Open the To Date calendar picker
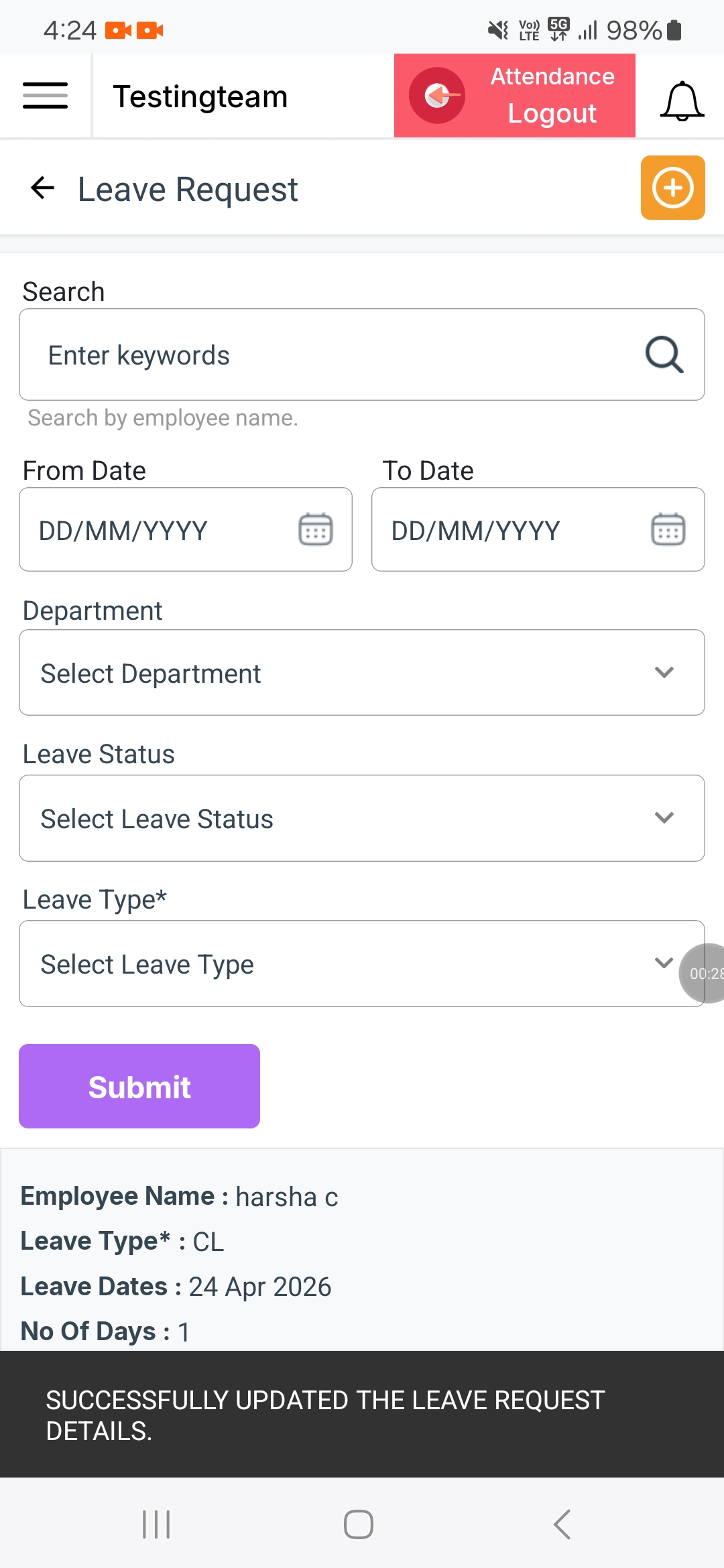This screenshot has height=1568, width=724. click(668, 530)
